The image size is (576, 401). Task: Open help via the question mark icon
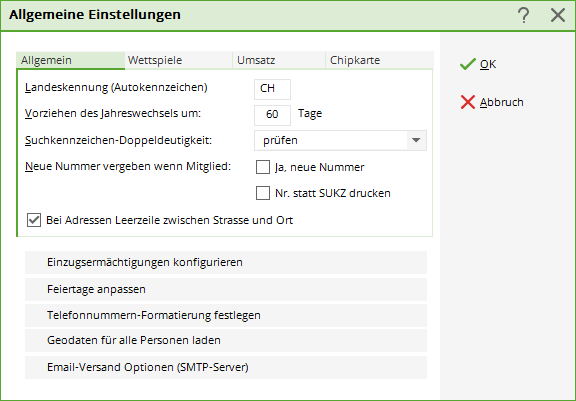point(523,15)
